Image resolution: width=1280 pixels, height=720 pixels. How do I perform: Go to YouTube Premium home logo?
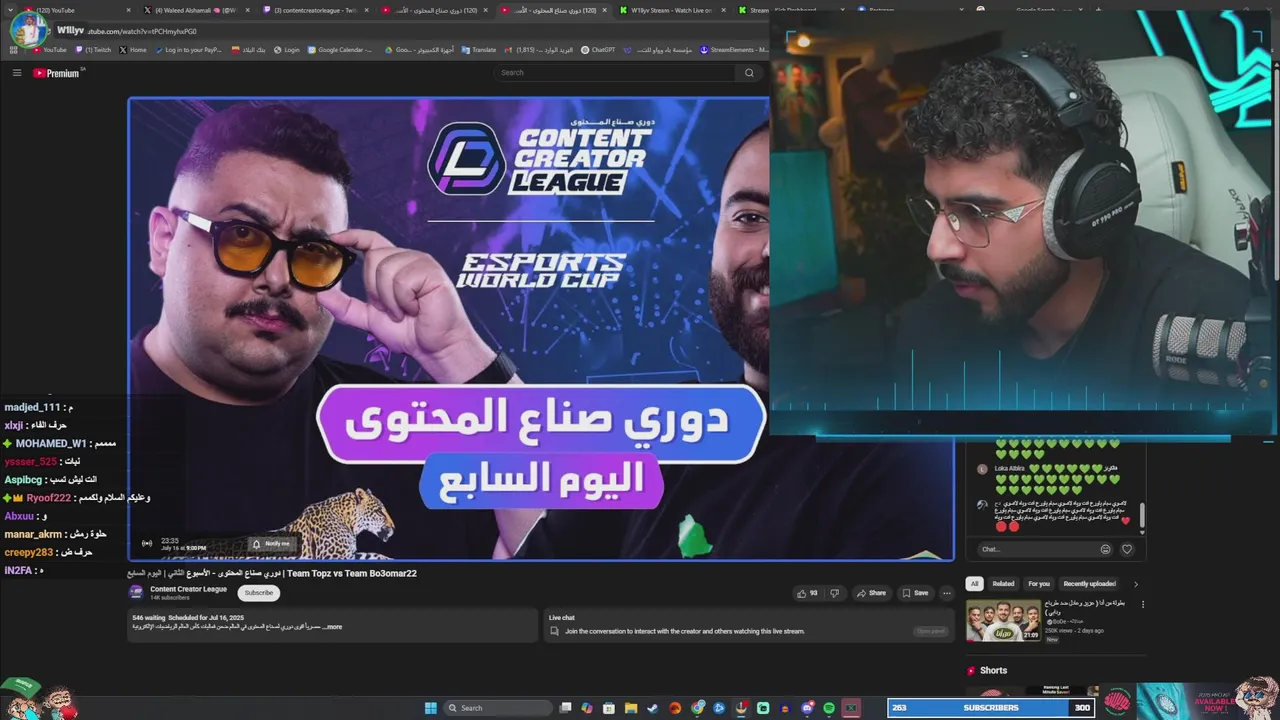point(56,73)
